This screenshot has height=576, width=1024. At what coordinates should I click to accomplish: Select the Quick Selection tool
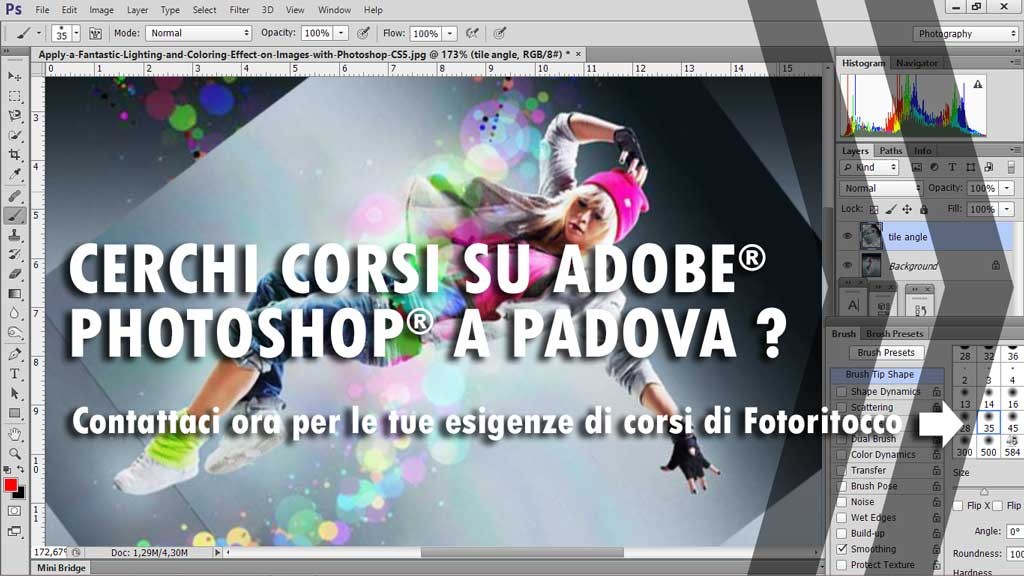pyautogui.click(x=14, y=135)
